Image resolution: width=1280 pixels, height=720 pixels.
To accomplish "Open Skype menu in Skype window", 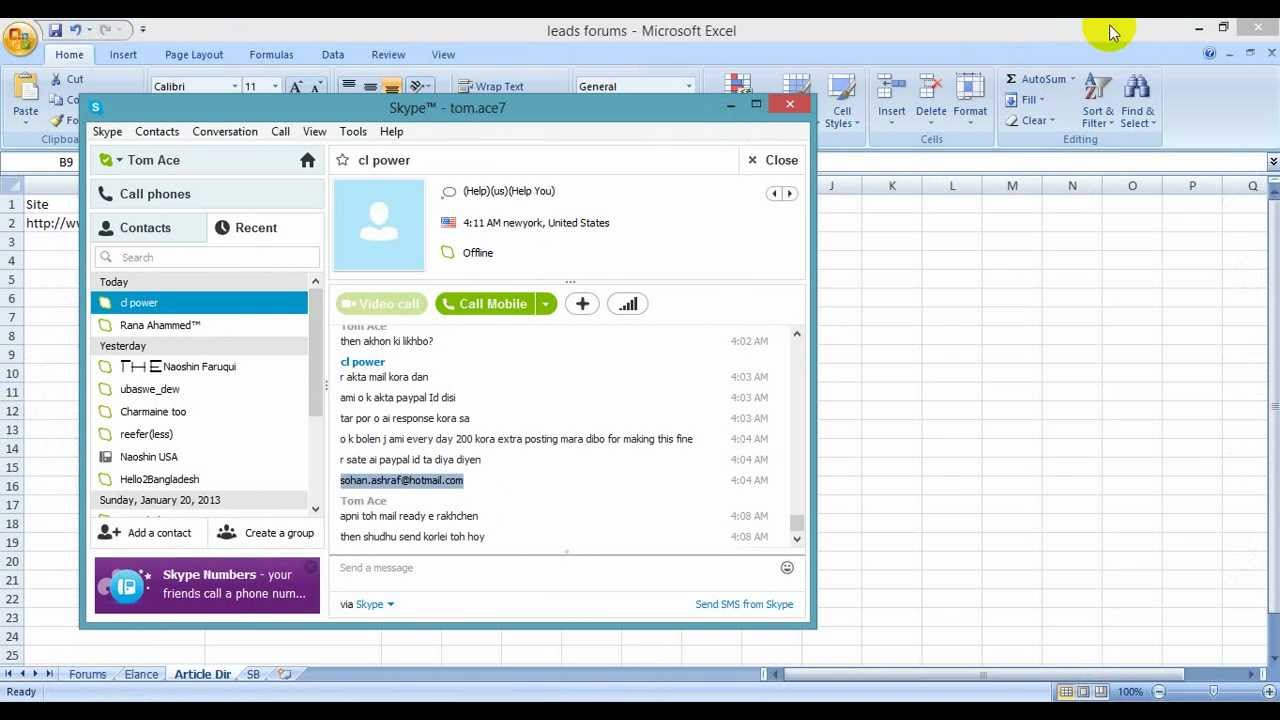I will point(107,132).
